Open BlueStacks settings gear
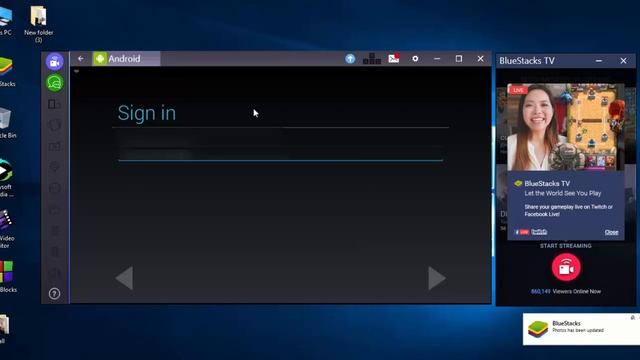The image size is (640, 360). coord(415,59)
